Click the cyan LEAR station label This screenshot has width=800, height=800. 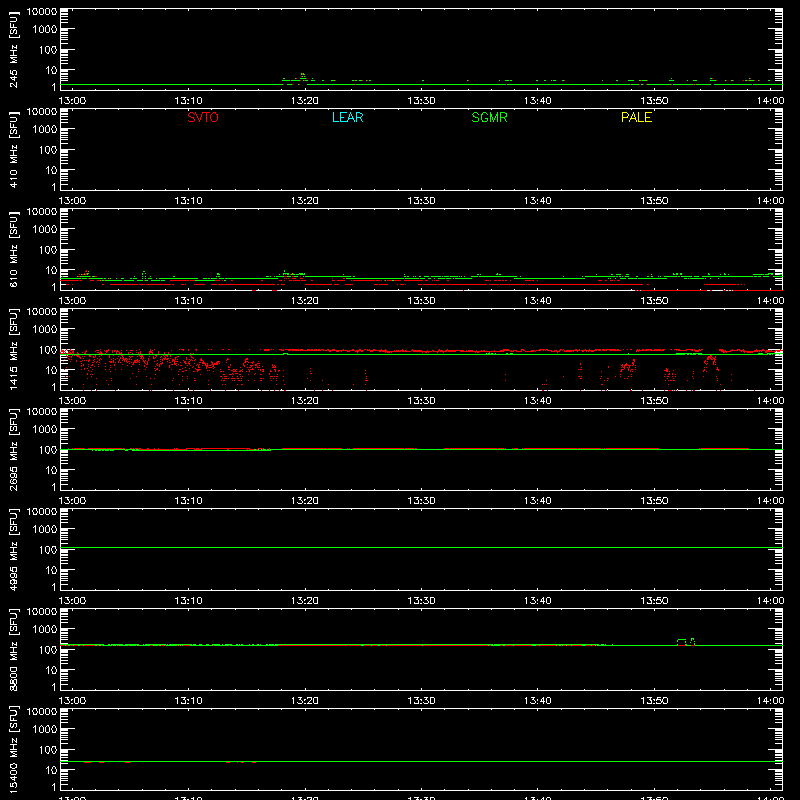[x=347, y=117]
